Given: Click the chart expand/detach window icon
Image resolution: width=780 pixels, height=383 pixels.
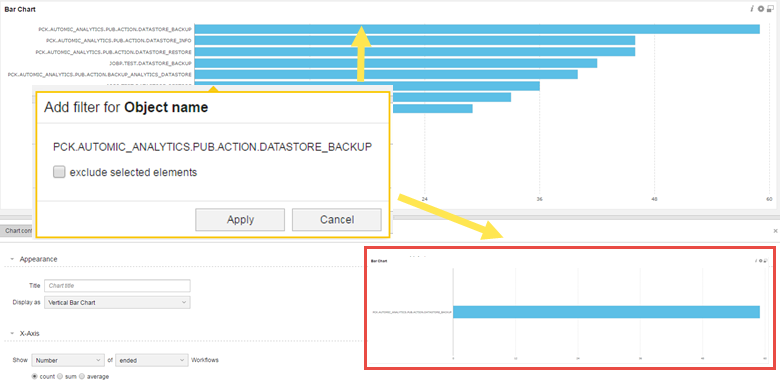Looking at the screenshot, I should 770,9.
